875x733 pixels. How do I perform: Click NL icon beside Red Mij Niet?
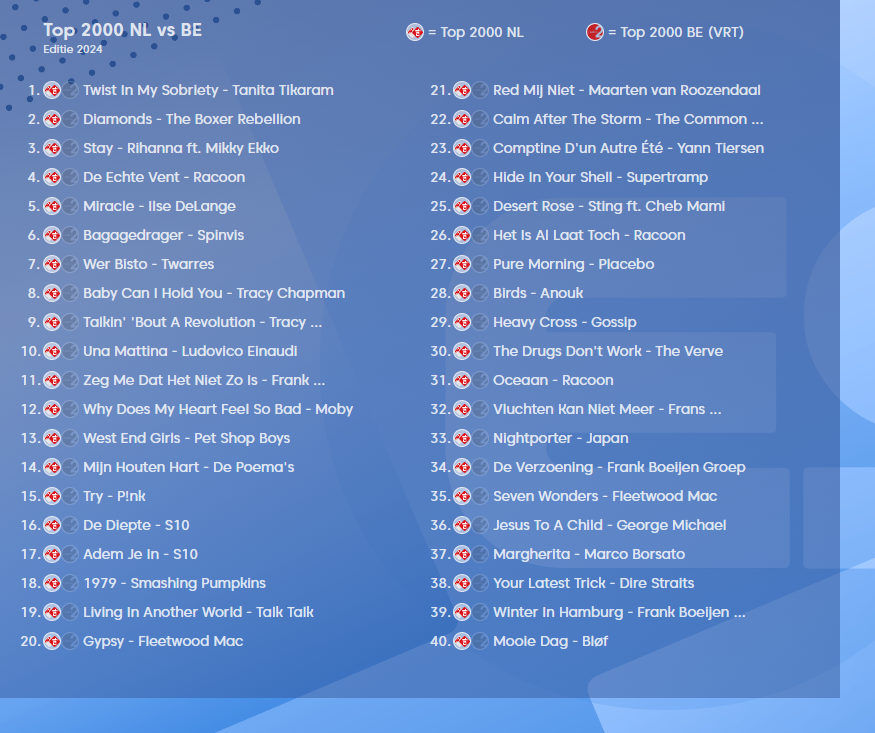coord(462,90)
